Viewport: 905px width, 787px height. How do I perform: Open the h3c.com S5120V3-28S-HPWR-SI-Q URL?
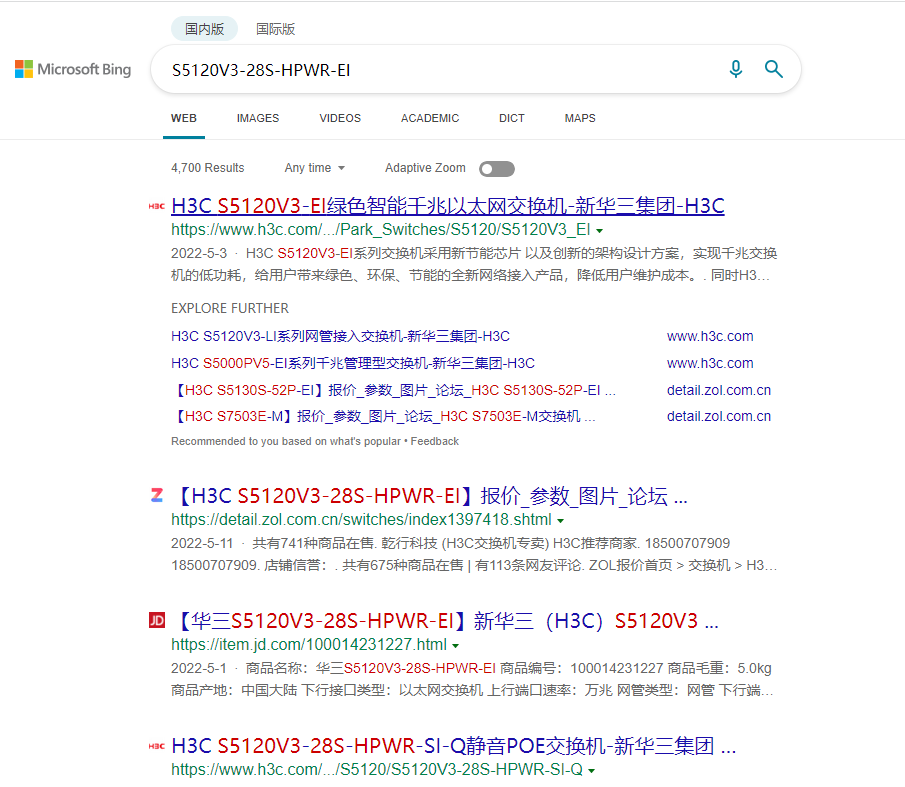pos(377,770)
